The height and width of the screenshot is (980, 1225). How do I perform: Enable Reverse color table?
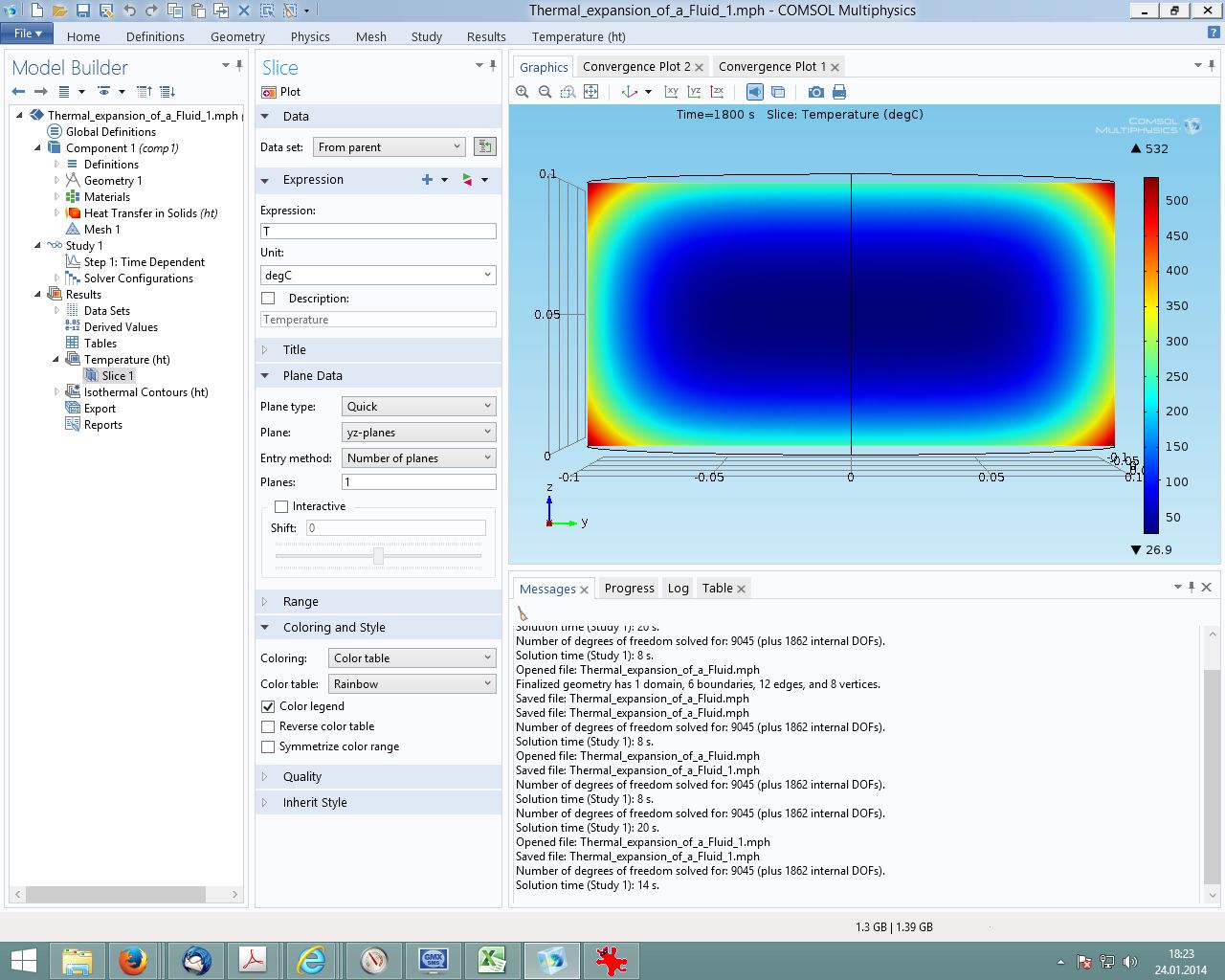tap(268, 726)
